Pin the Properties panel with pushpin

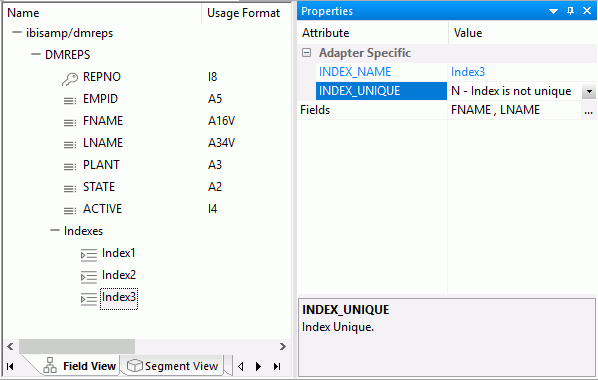click(x=571, y=11)
